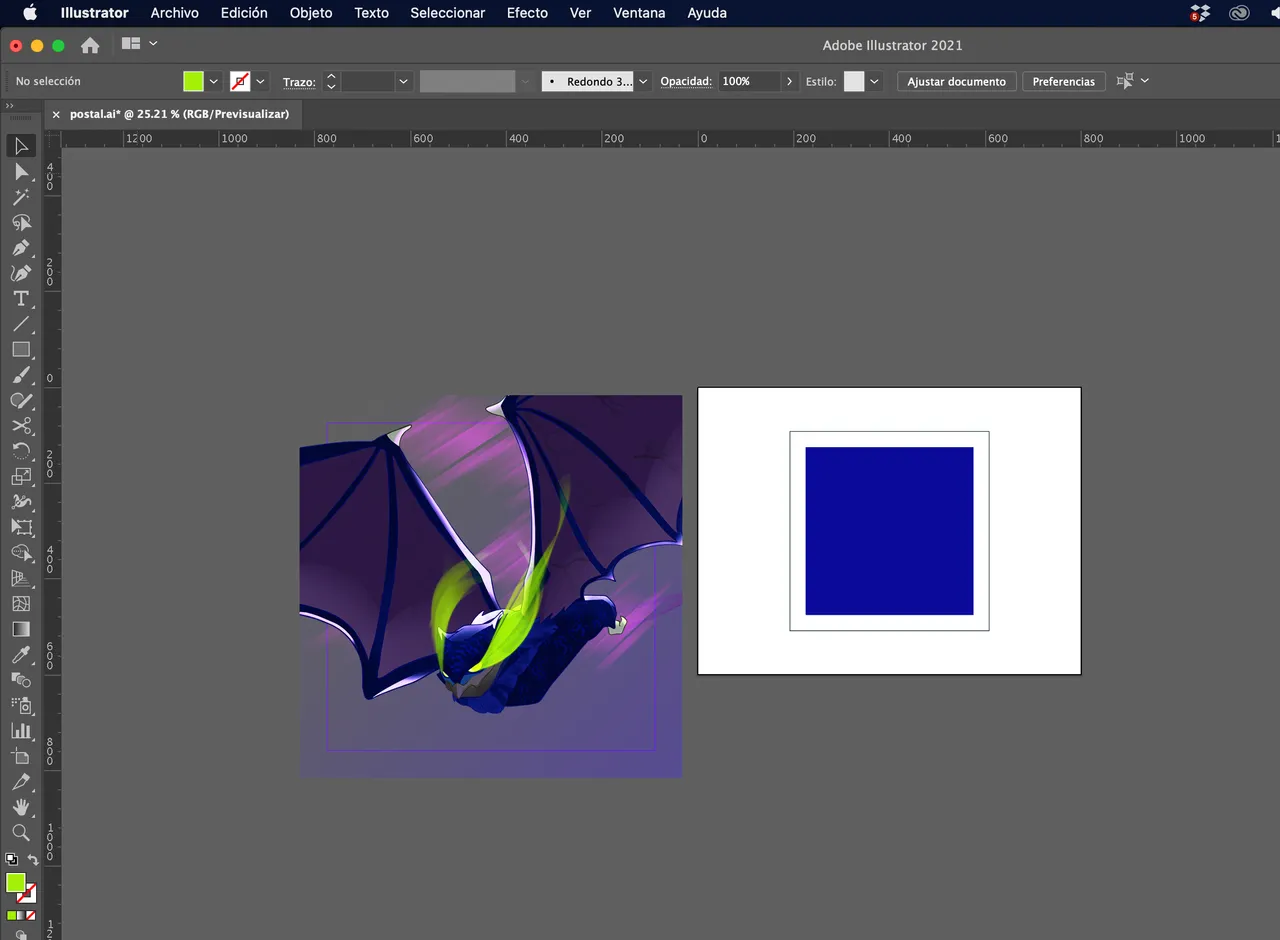Click the opacity 100% input field

coord(749,81)
